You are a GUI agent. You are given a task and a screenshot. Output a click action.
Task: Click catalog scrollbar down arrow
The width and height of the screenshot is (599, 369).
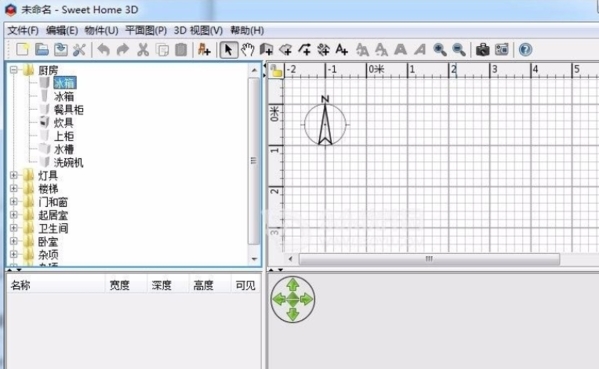click(254, 259)
